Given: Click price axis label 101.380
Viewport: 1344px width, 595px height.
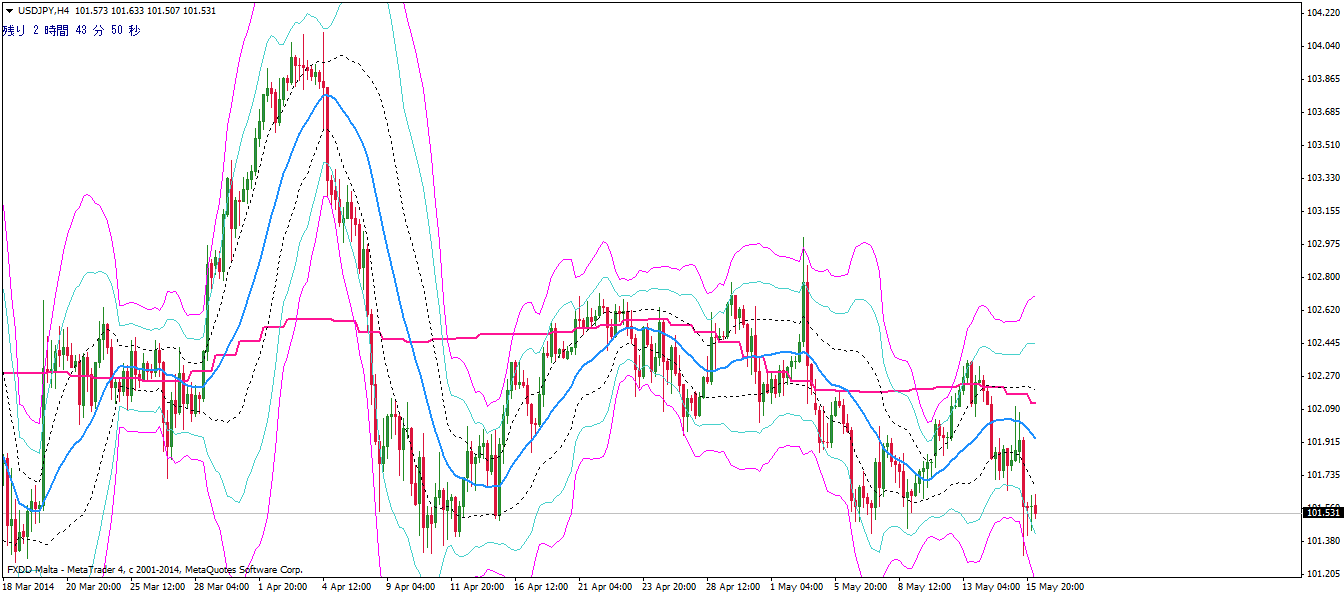Looking at the screenshot, I should click(x=1322, y=541).
